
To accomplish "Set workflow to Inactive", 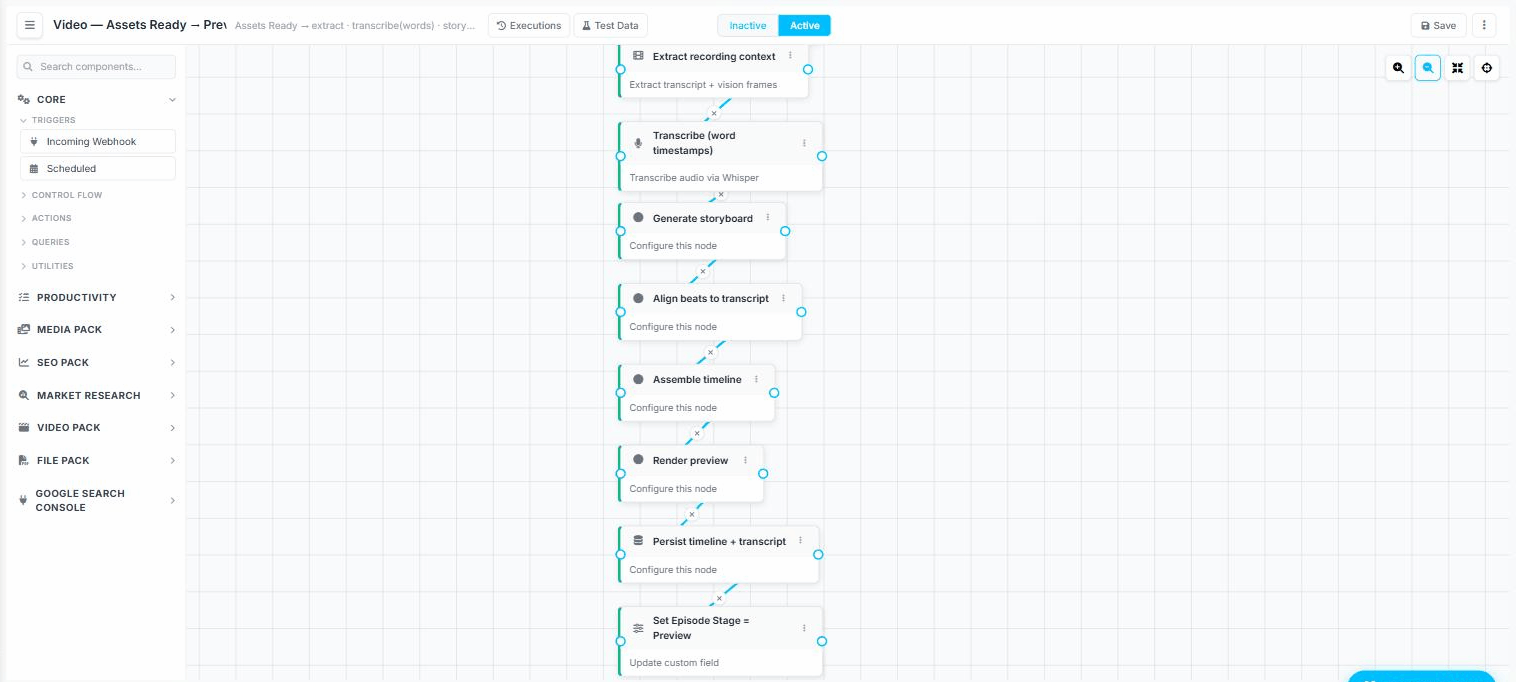I will click(748, 25).
